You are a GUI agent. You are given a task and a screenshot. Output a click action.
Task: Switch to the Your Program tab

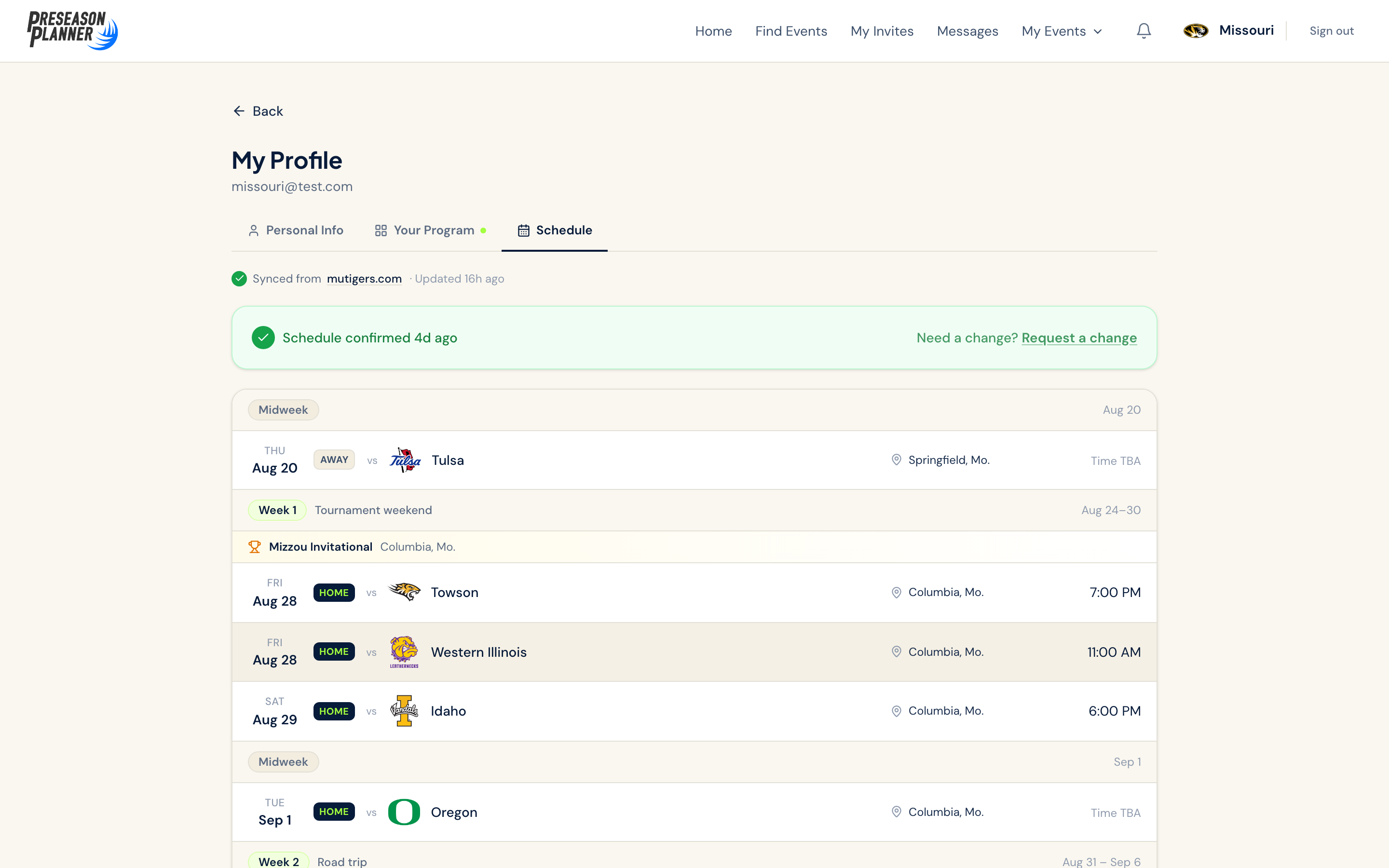pos(431,230)
